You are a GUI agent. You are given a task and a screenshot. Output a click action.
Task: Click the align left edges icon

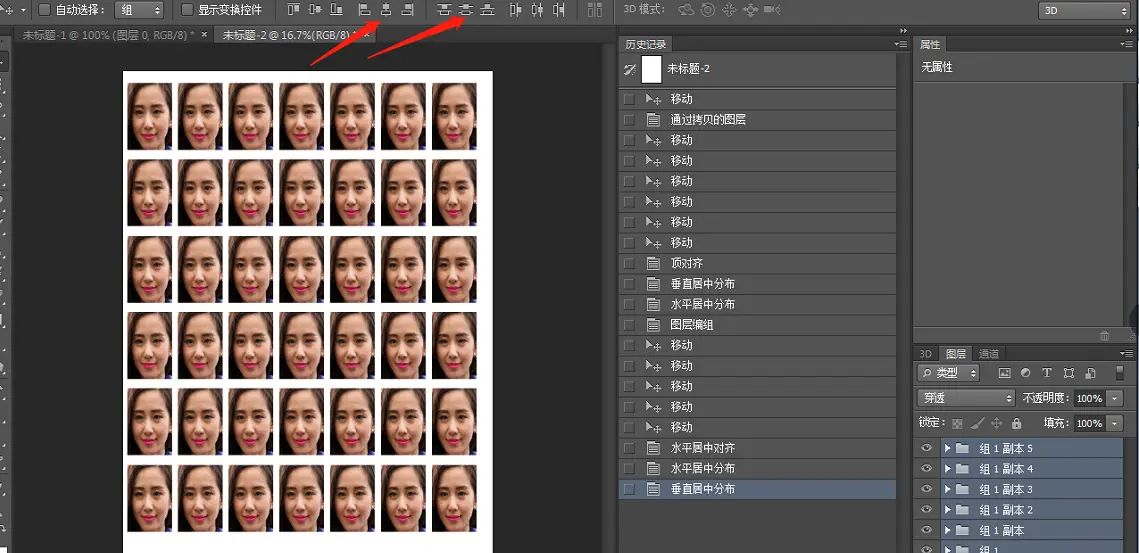point(365,10)
